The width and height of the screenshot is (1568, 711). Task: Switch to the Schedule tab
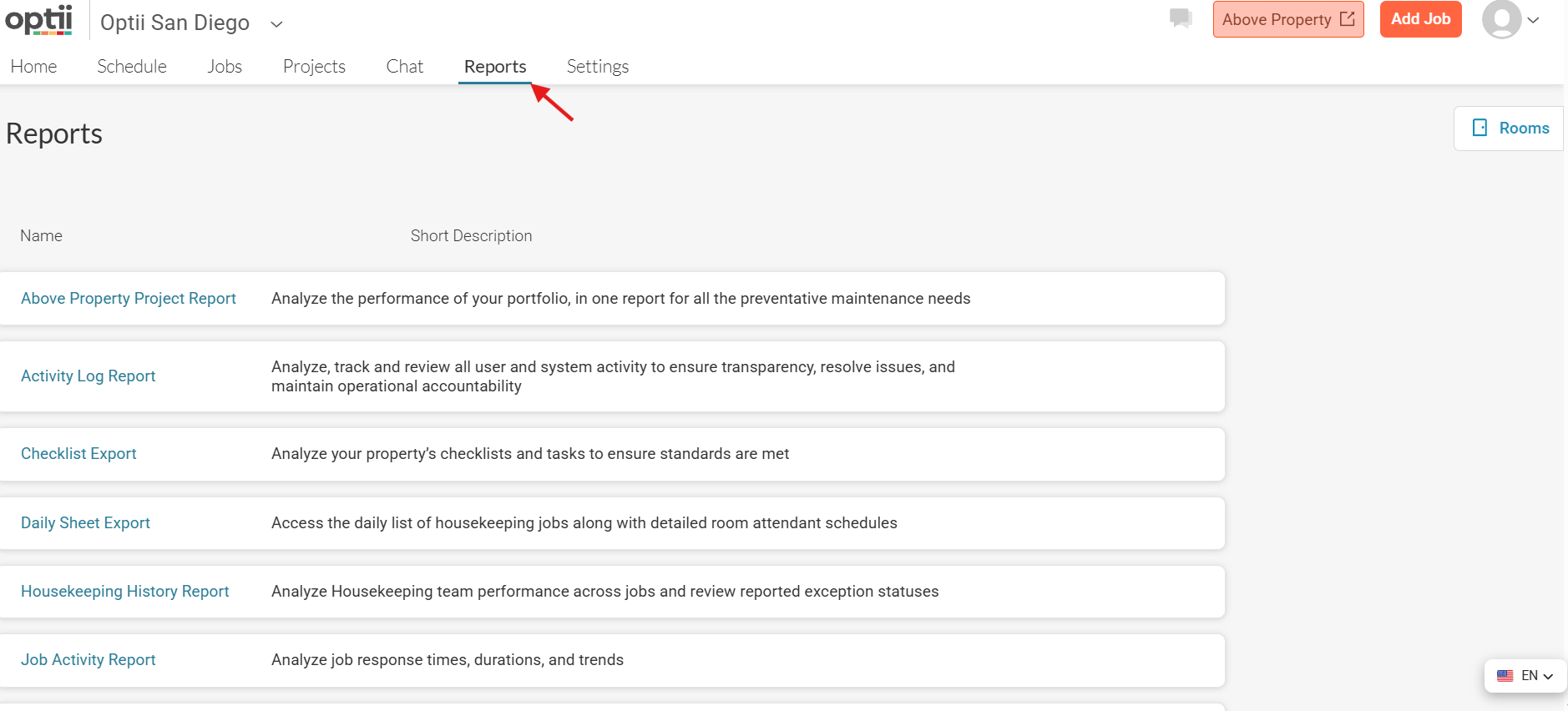point(132,66)
